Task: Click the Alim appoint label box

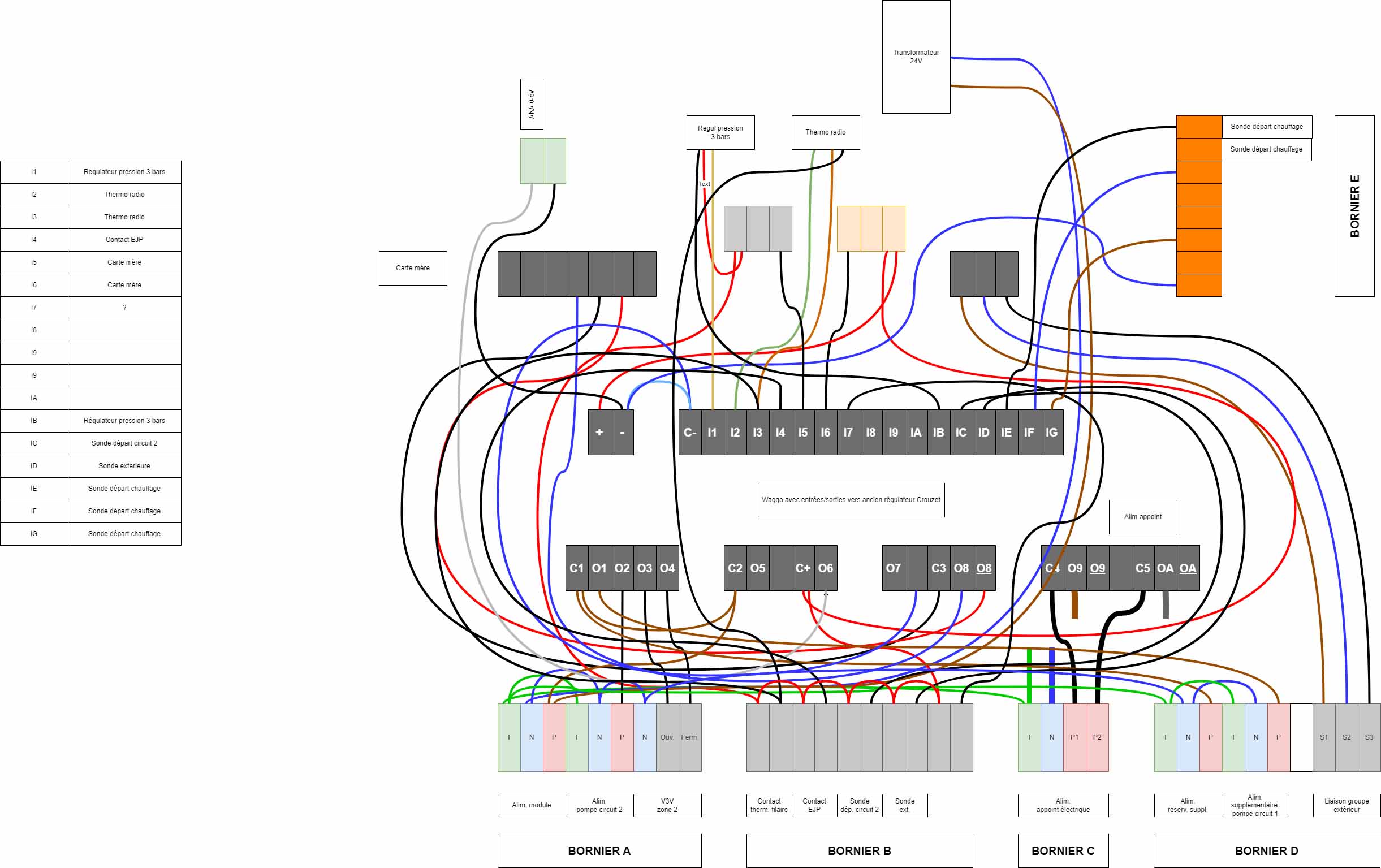Action: pyautogui.click(x=1142, y=516)
